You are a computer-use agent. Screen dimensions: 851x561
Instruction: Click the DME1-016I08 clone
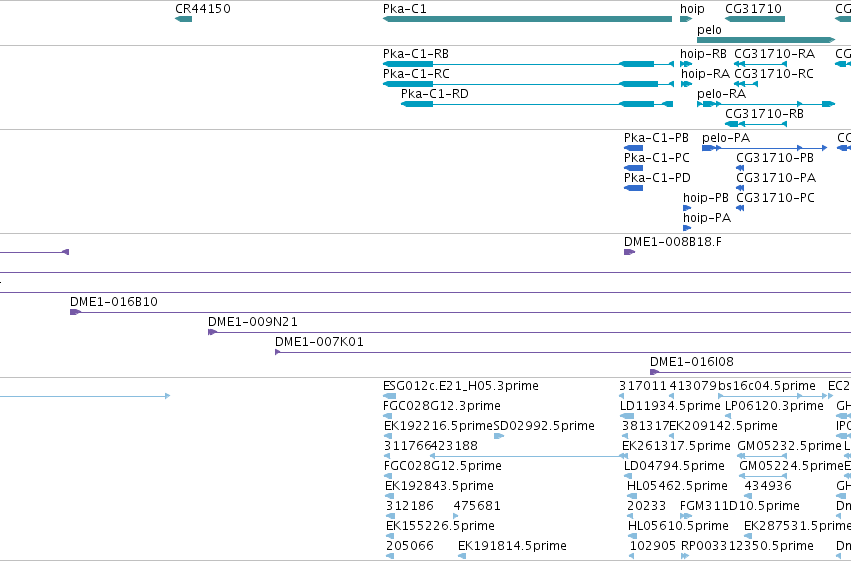click(x=750, y=373)
